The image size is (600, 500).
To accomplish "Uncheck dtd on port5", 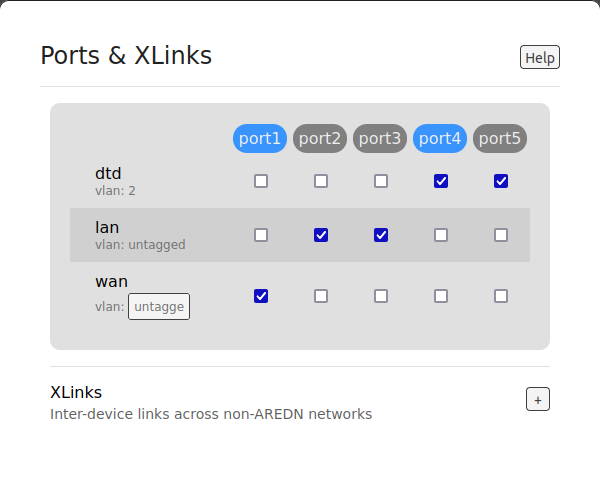I will (x=501, y=181).
